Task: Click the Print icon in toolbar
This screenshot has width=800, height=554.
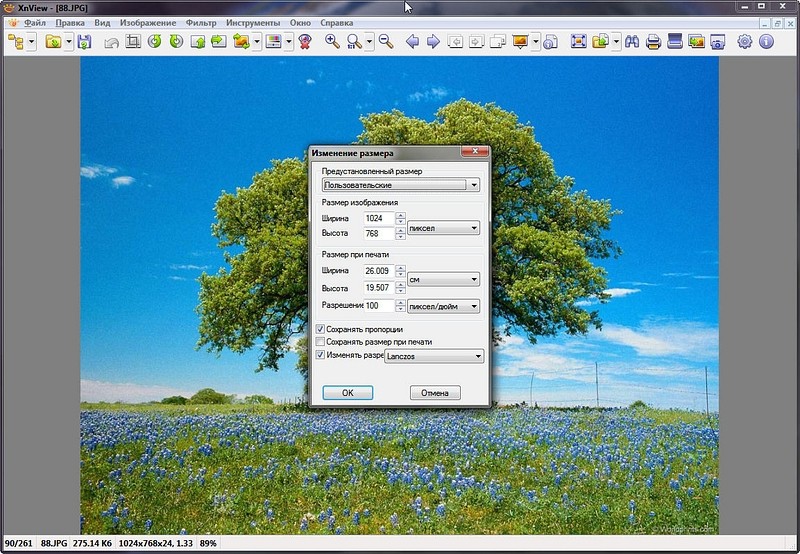Action: [653, 42]
